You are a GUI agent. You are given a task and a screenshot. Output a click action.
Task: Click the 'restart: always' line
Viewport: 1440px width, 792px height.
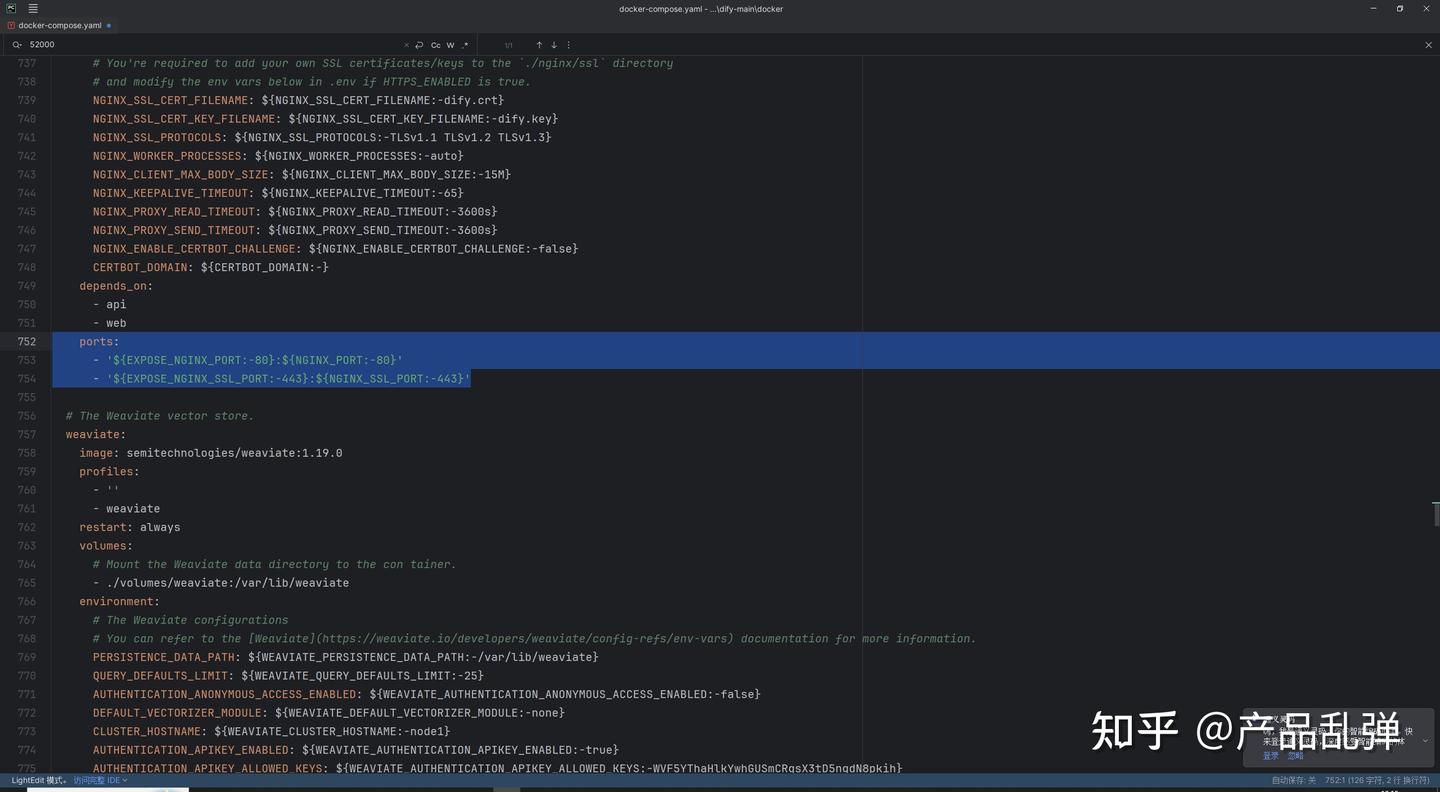pos(130,527)
